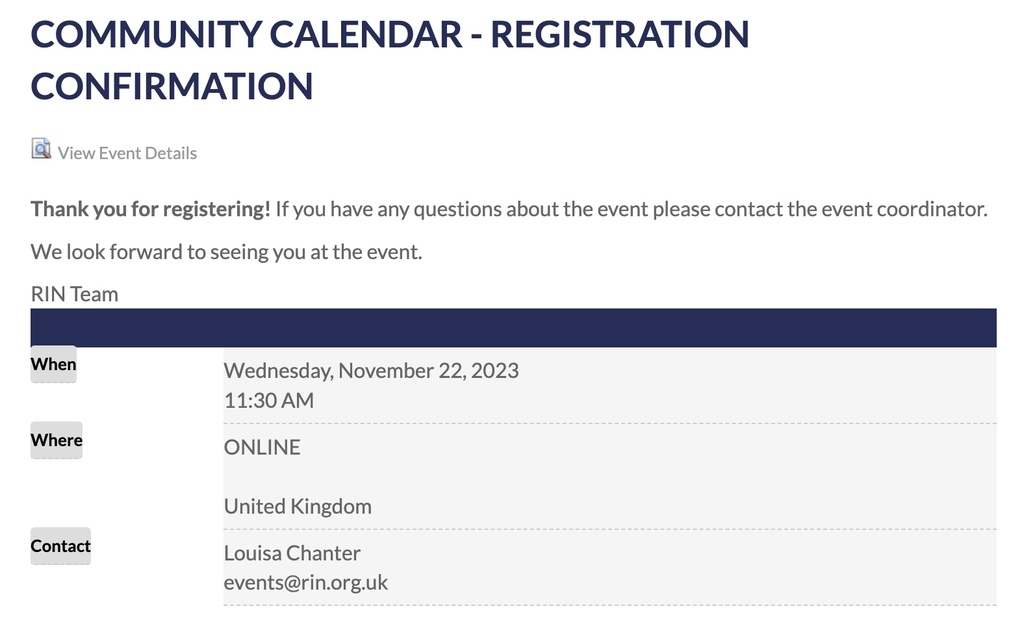Click the bold Thank you for registering text

150,210
